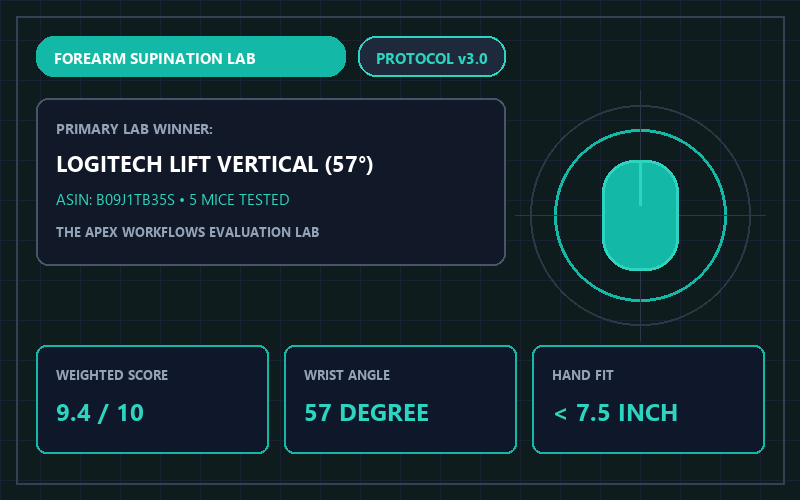Click the scroll wheel line on mouse

click(x=640, y=184)
